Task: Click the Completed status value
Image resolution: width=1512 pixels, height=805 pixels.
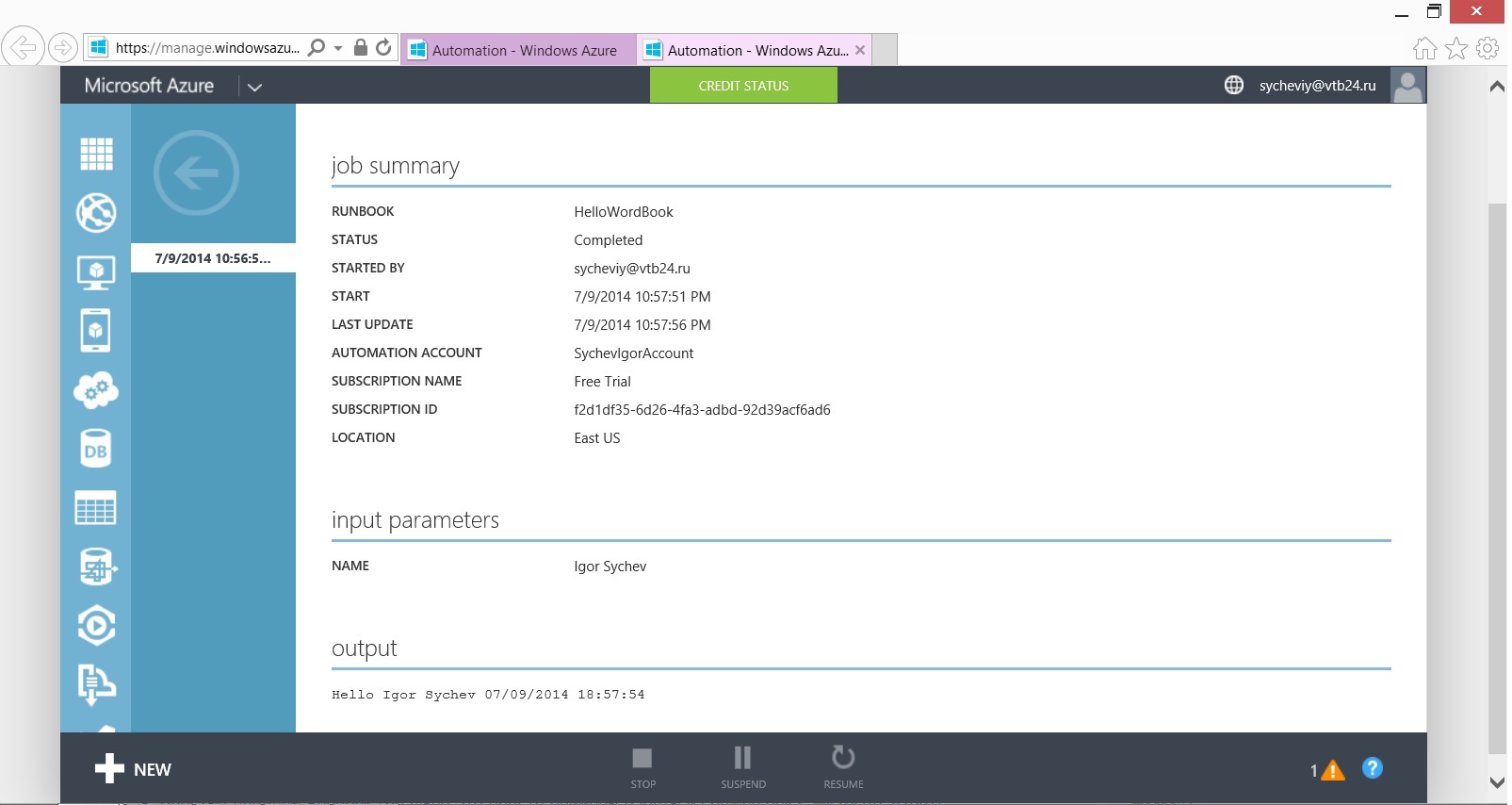Action: 609,240
